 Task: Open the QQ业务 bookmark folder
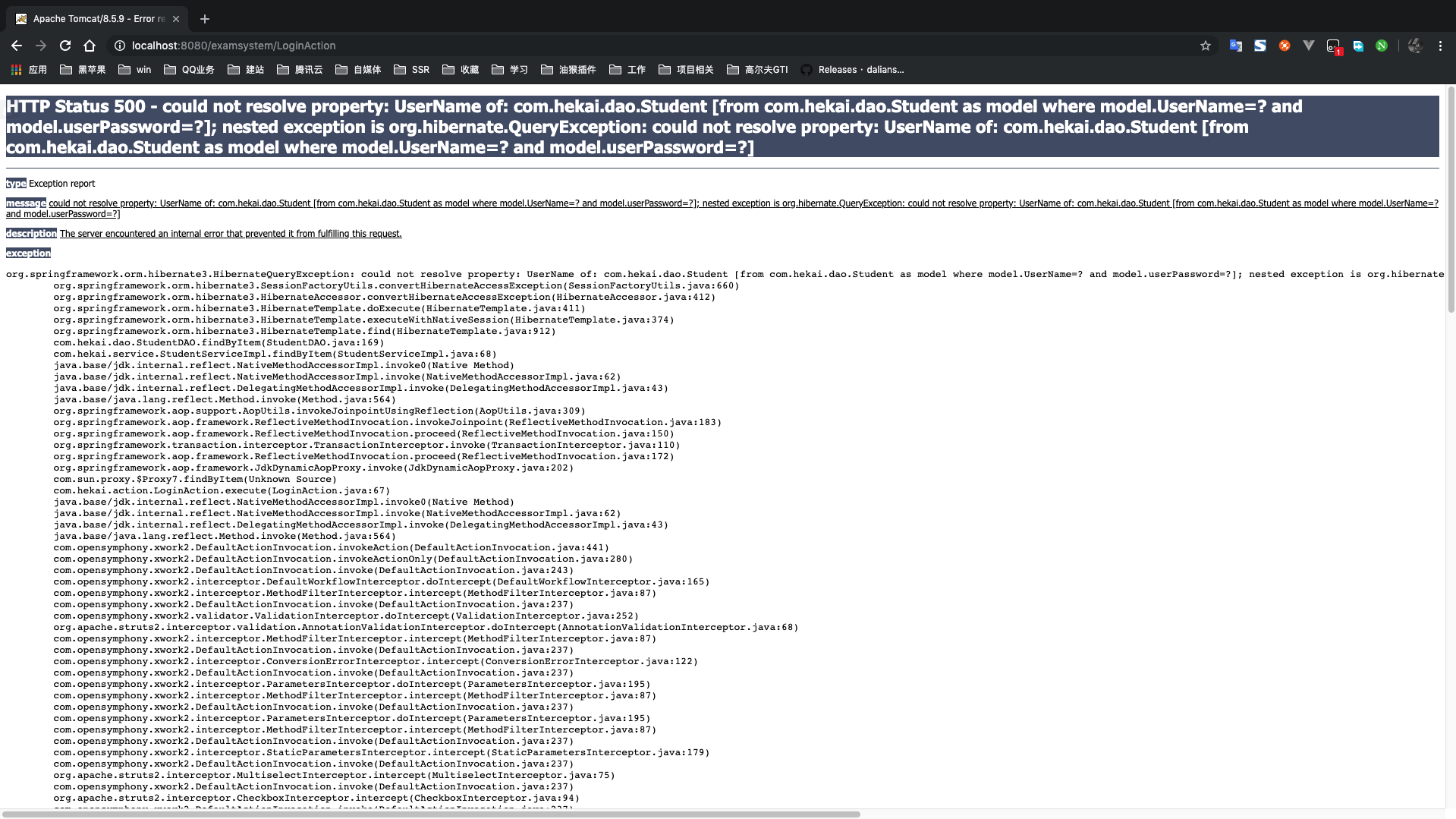click(x=189, y=70)
